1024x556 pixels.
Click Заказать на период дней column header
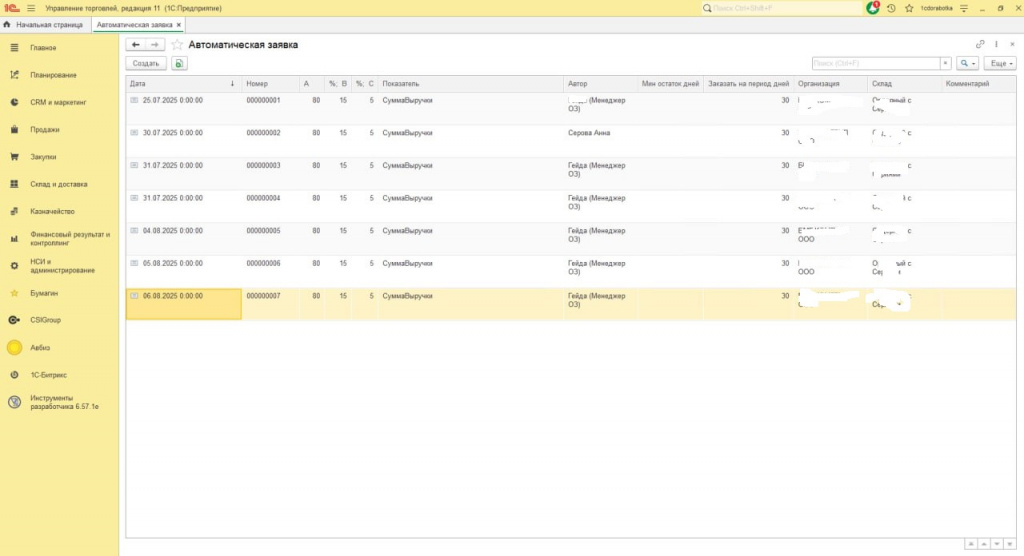click(748, 84)
